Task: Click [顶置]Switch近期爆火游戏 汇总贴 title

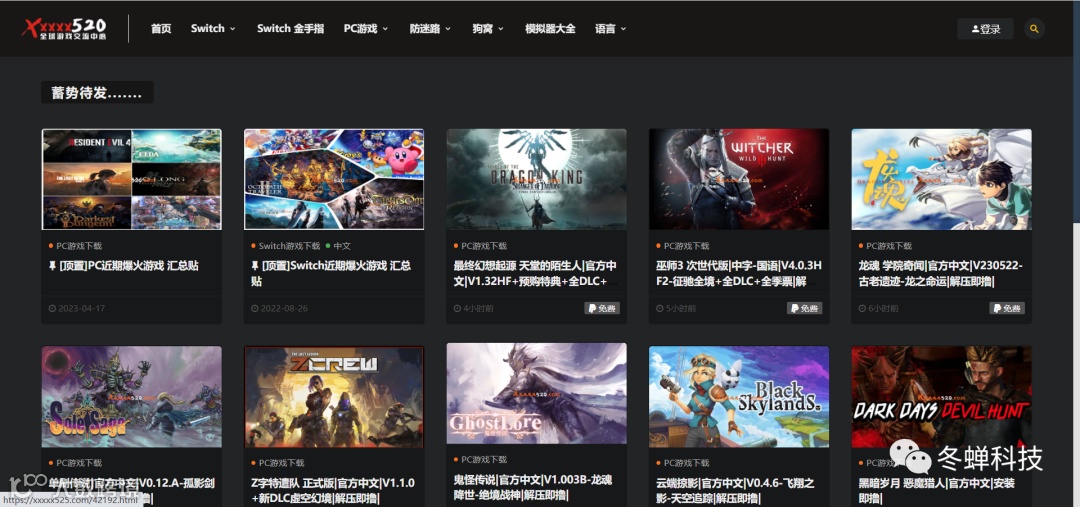Action: pos(331,273)
